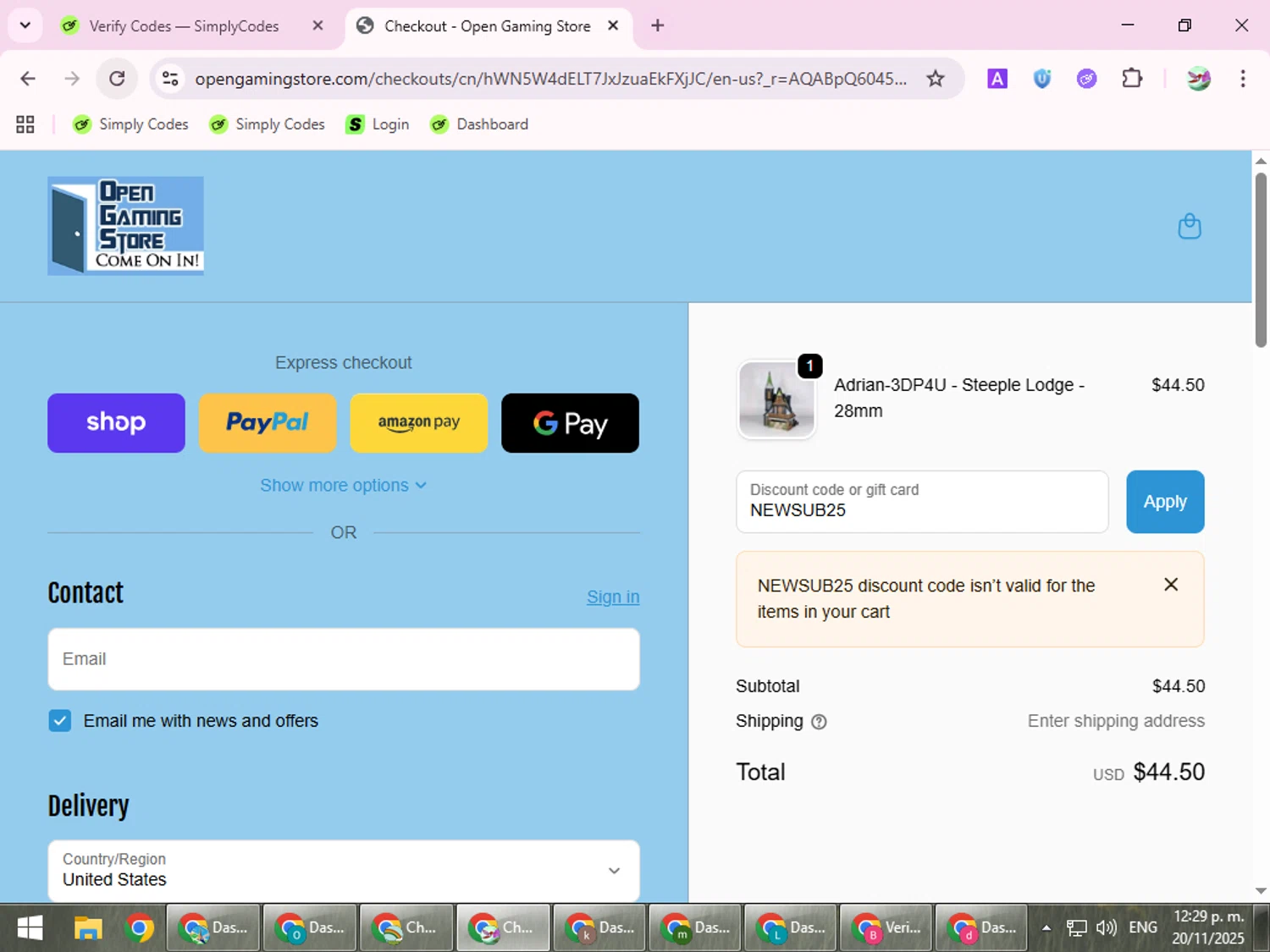The height and width of the screenshot is (952, 1270).
Task: Click into the Email input field
Action: (x=344, y=659)
